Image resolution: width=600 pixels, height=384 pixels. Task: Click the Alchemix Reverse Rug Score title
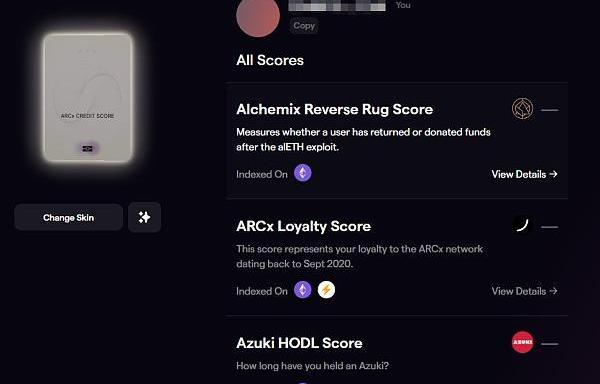point(334,109)
